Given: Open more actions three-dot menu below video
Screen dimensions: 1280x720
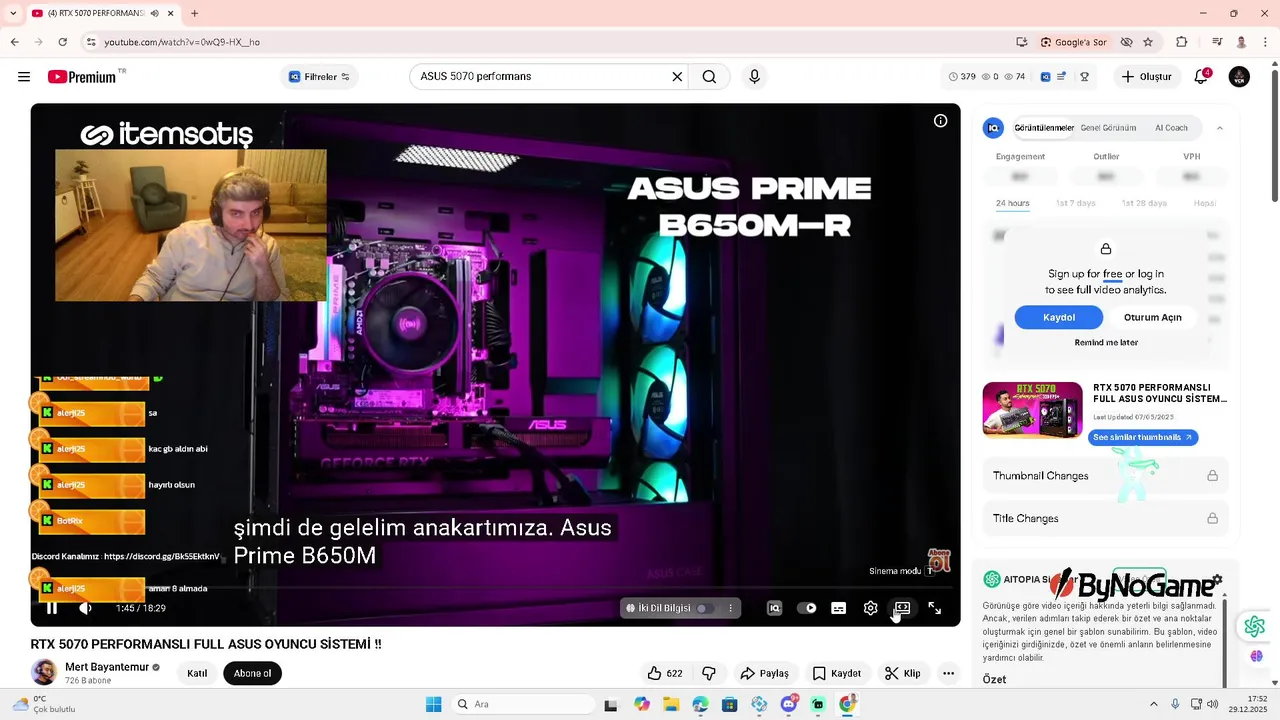Looking at the screenshot, I should (x=948, y=673).
